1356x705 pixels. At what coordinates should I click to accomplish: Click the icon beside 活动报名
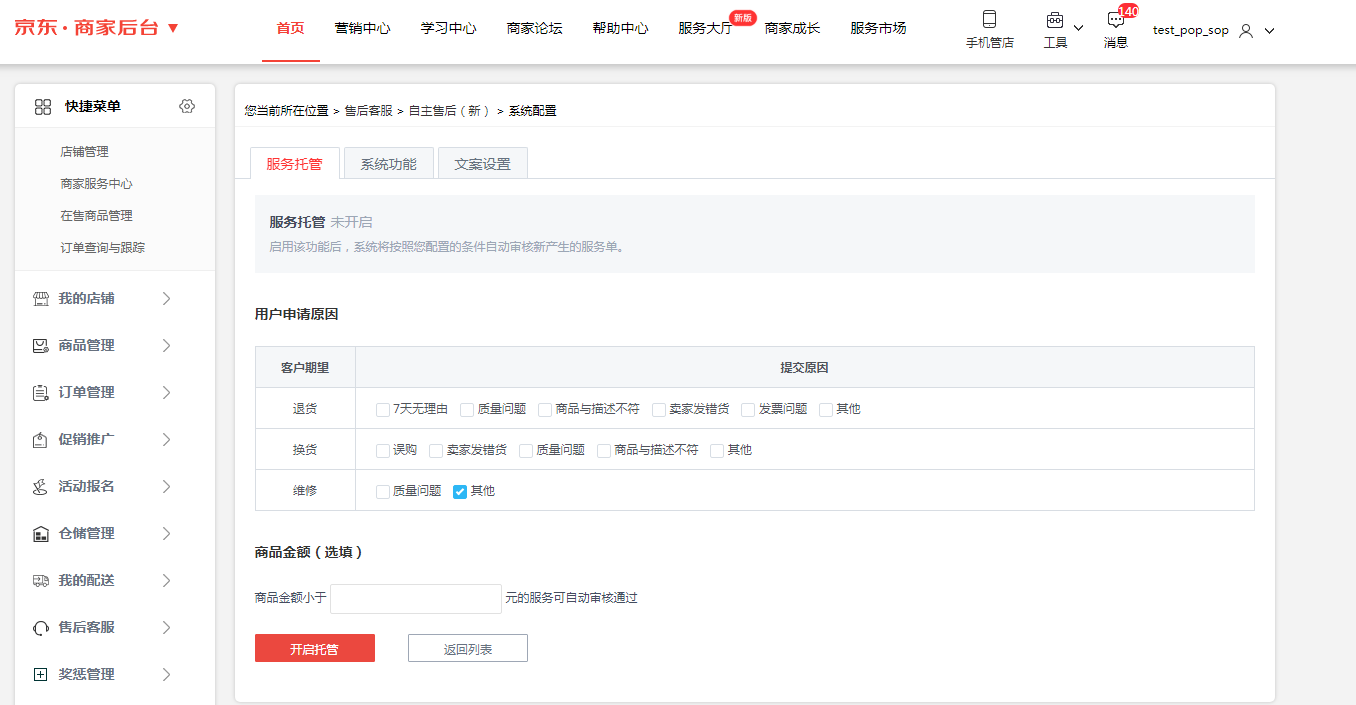point(41,487)
